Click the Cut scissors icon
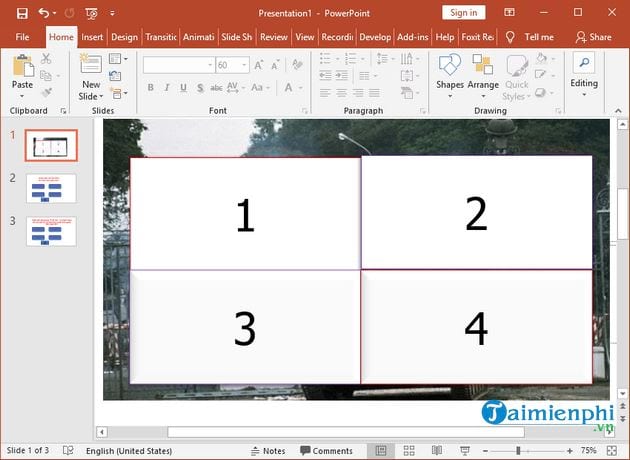Image resolution: width=630 pixels, height=460 pixels. tap(46, 59)
